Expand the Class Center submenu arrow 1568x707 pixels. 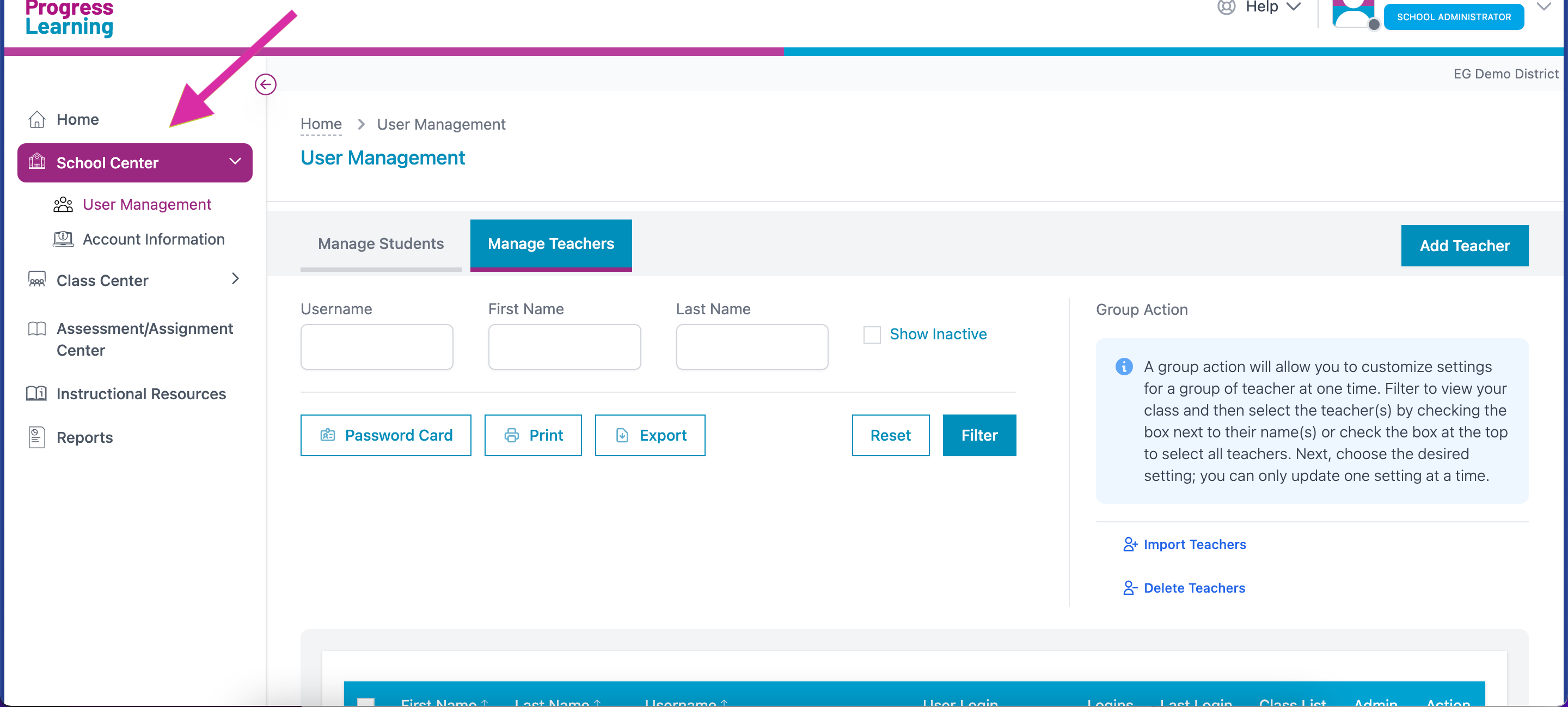(236, 279)
